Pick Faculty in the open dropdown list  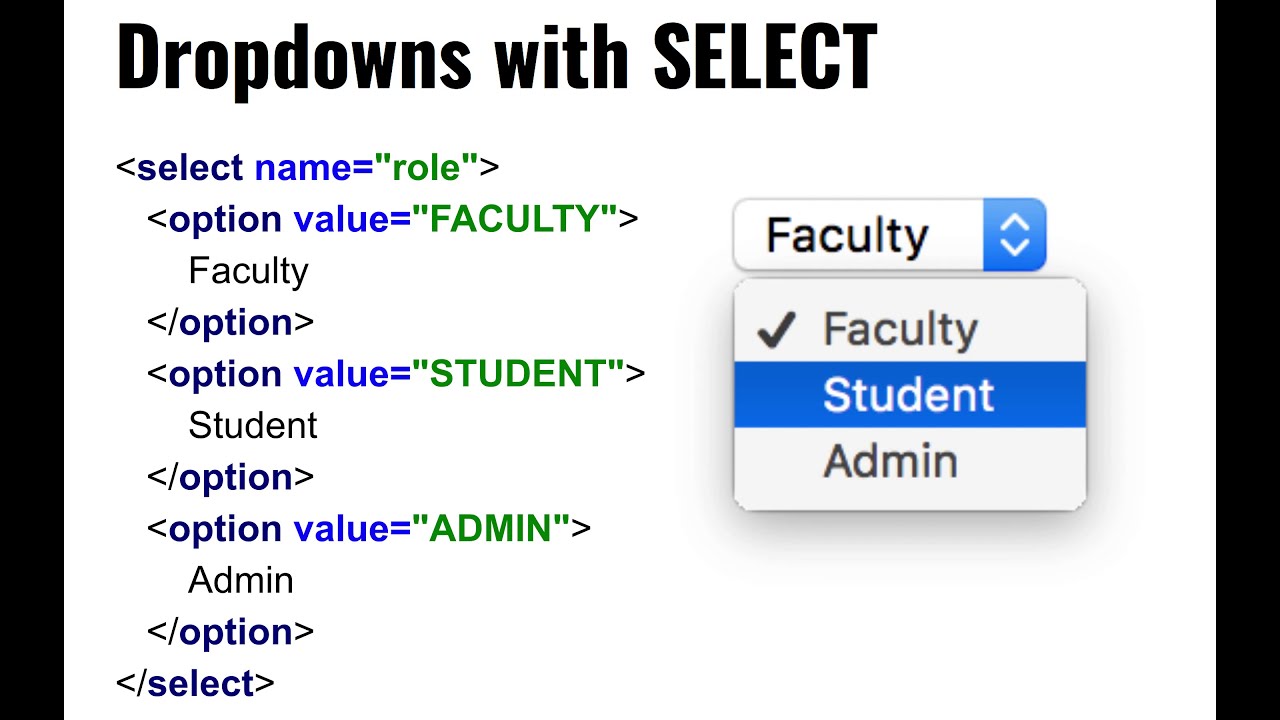point(900,330)
